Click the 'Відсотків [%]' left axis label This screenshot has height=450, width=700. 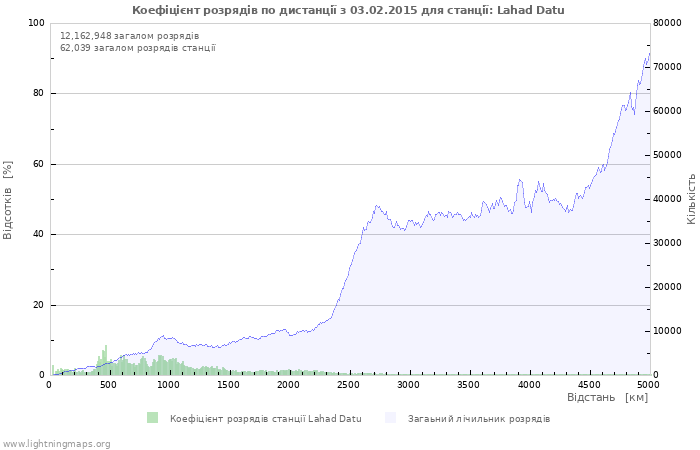tap(8, 199)
